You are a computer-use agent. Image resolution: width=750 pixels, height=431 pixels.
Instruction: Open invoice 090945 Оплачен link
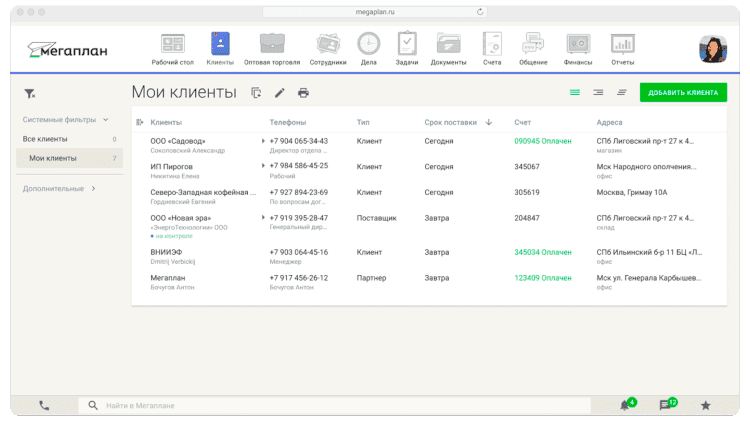pos(543,141)
